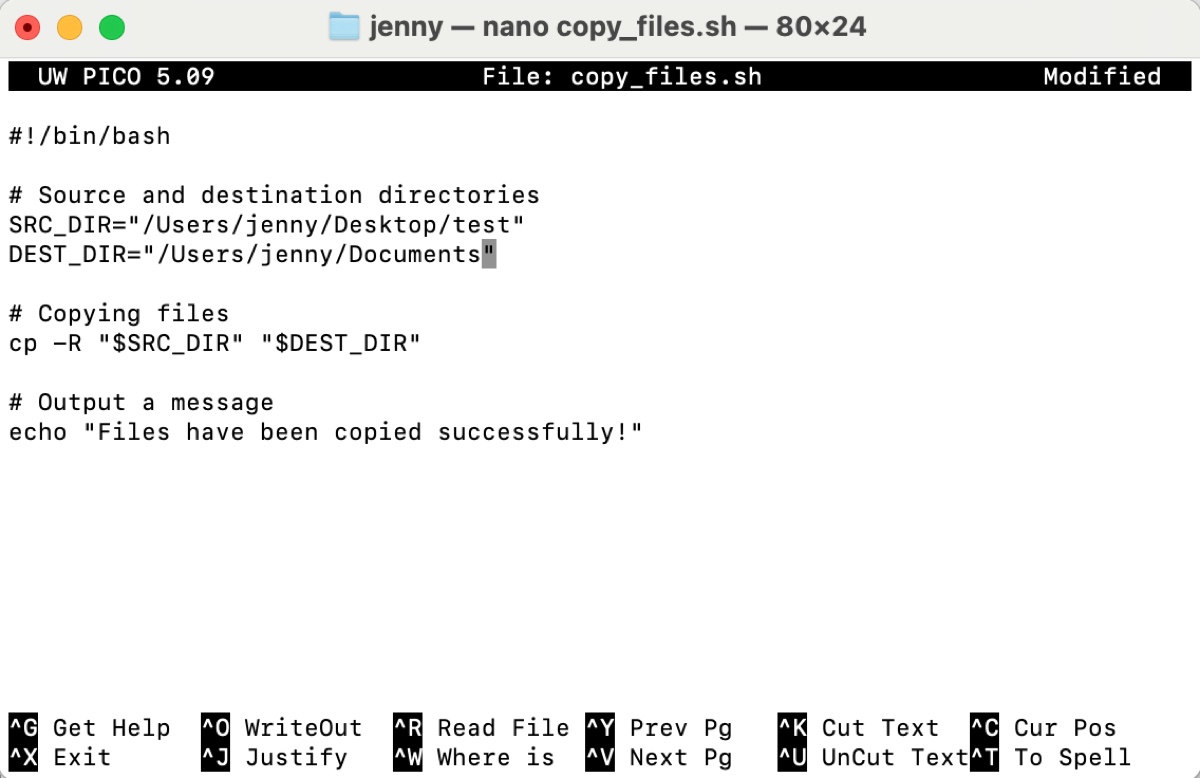1200x778 pixels.
Task: Click the ^C Cur Pos shortcut
Action: click(1043, 728)
